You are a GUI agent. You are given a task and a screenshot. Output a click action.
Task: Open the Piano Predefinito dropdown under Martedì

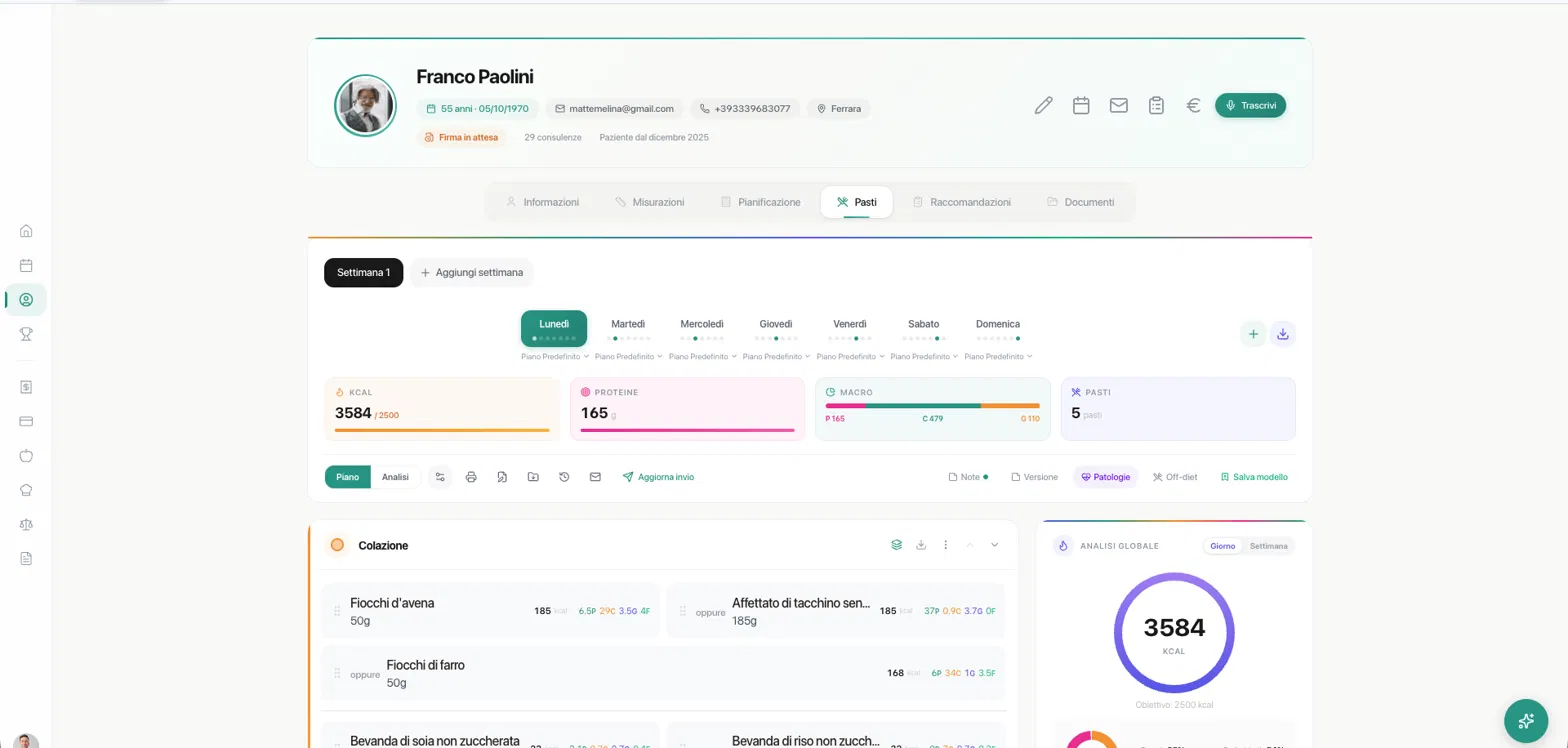coord(628,357)
